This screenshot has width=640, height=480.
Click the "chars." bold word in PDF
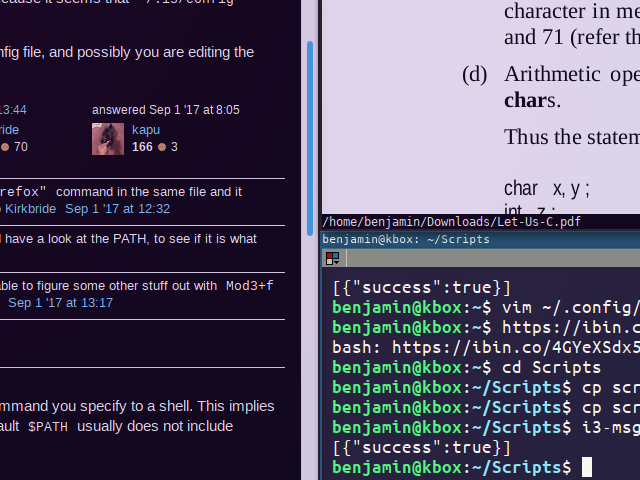click(532, 100)
